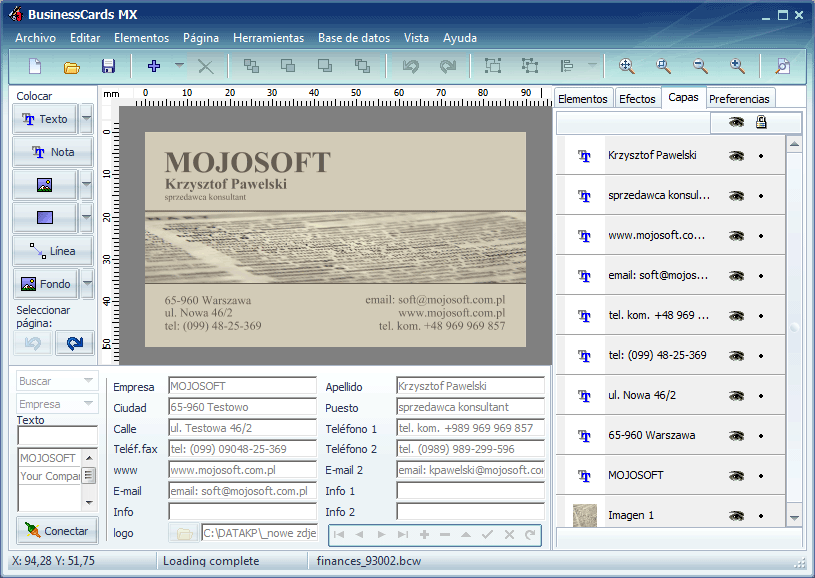Image resolution: width=815 pixels, height=578 pixels.
Task: Click the Empresa field containing MOJOSOFT
Action: (x=242, y=386)
